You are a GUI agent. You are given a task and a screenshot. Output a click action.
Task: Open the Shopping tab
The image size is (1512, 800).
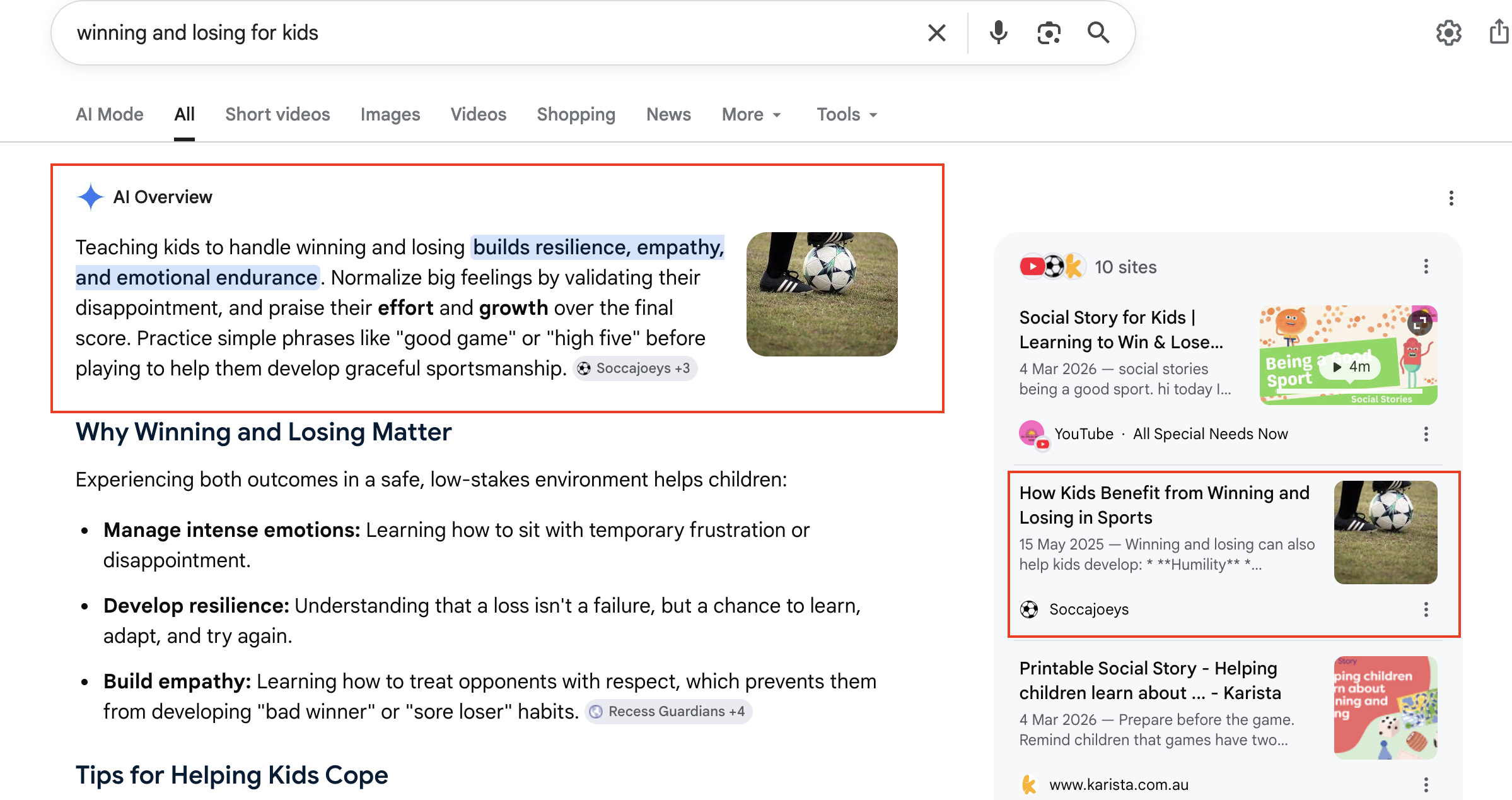576,114
